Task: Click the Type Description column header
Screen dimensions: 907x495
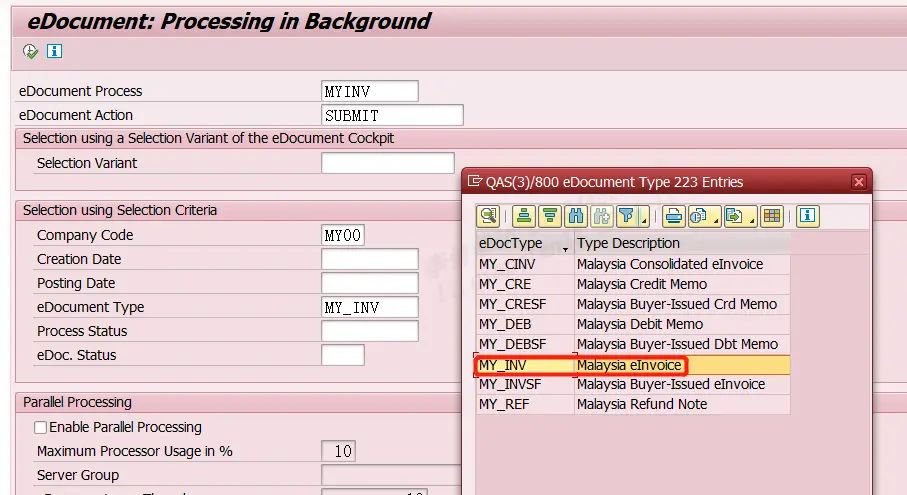Action: coord(628,243)
